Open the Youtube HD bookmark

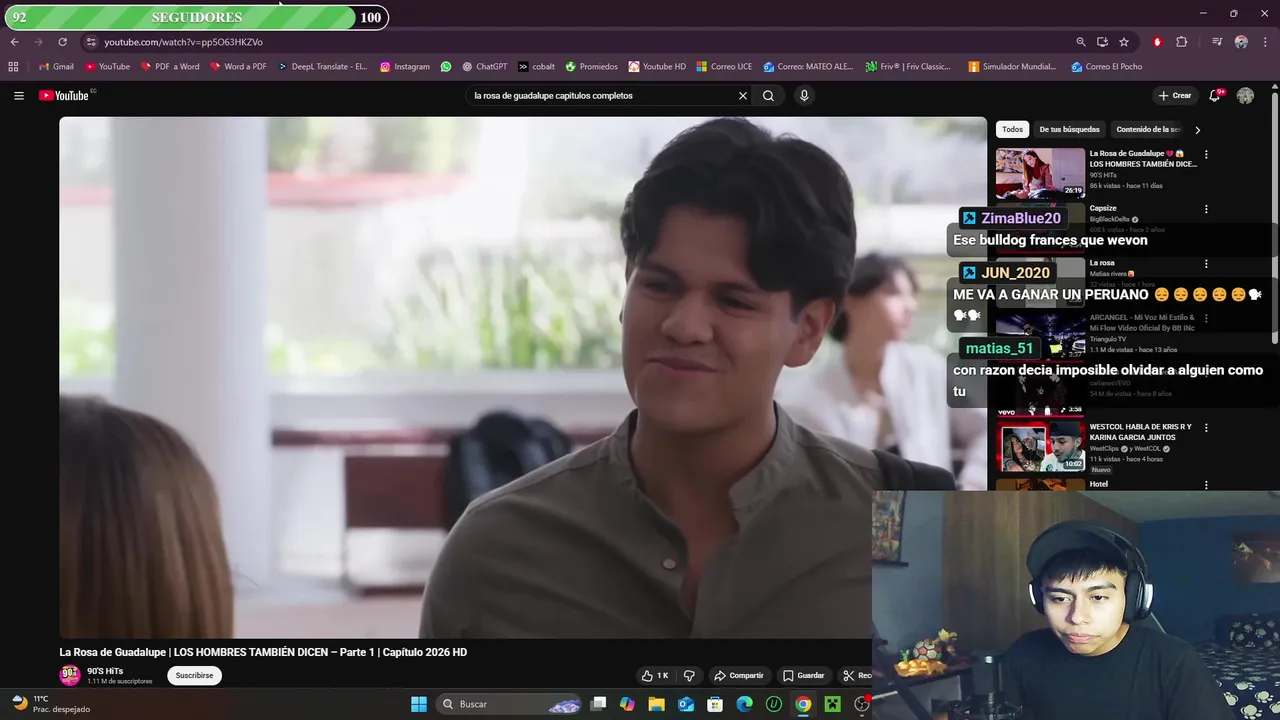(657, 67)
